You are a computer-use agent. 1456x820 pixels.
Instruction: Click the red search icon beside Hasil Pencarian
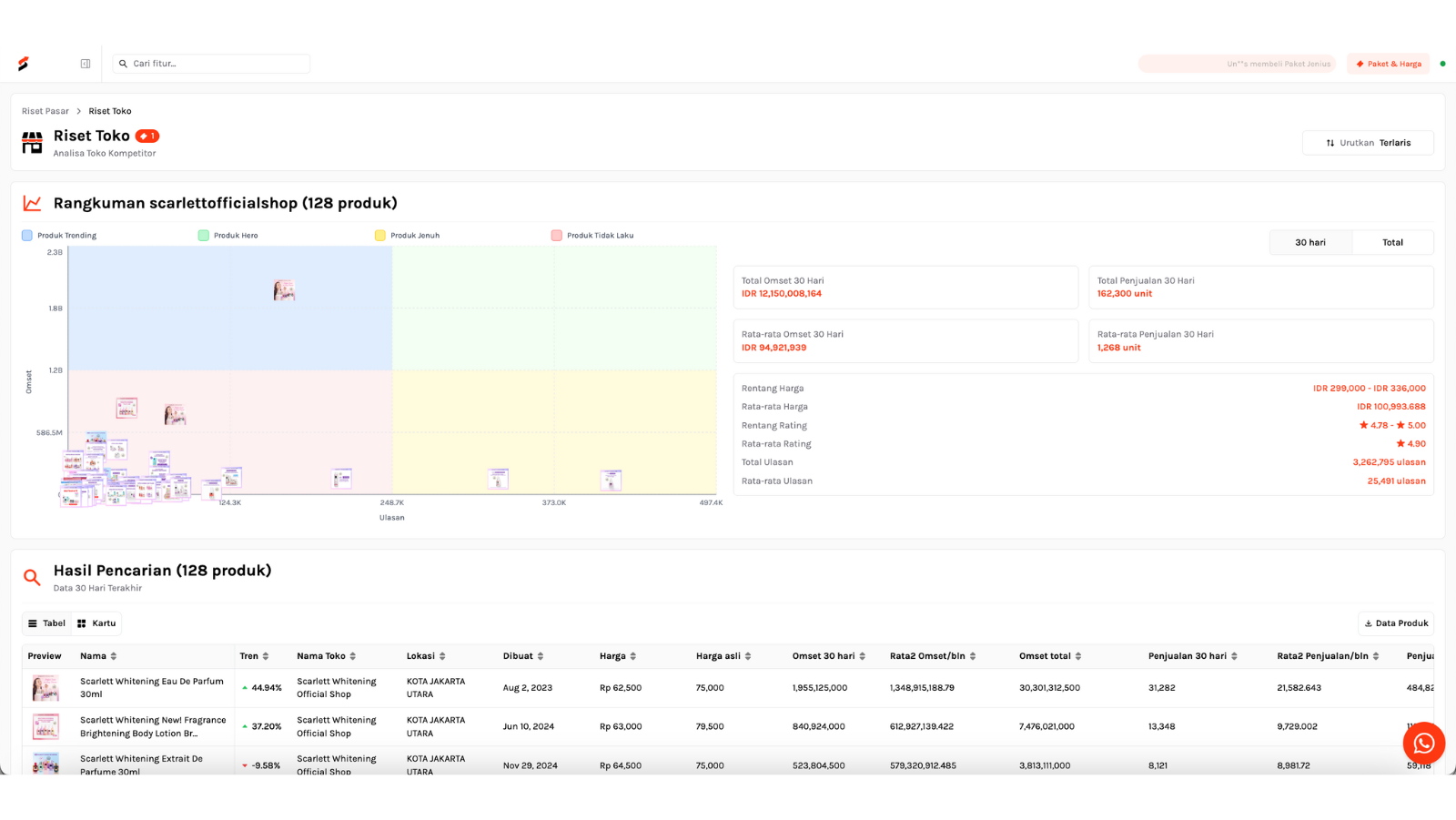33,578
